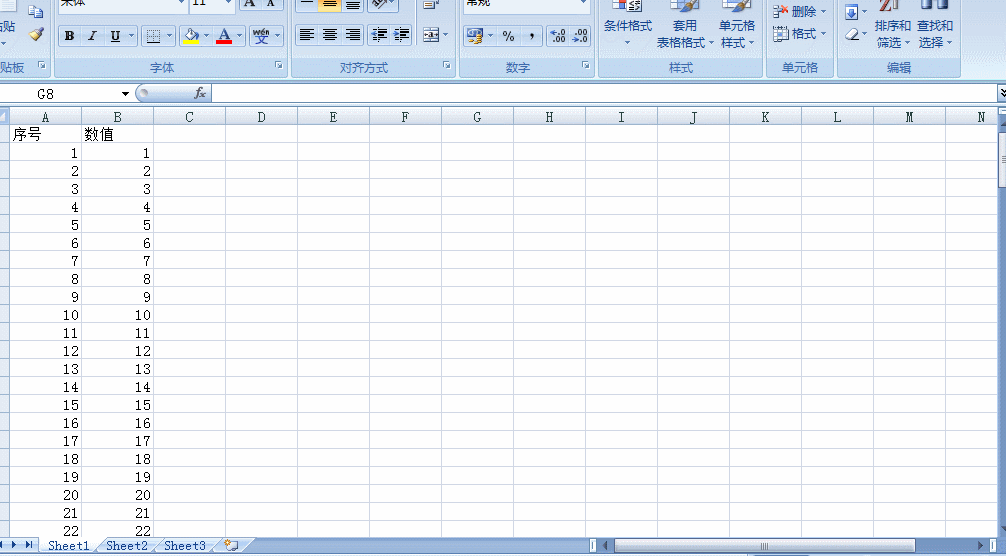Center text horizontally
The height and width of the screenshot is (556, 1006).
click(x=330, y=35)
